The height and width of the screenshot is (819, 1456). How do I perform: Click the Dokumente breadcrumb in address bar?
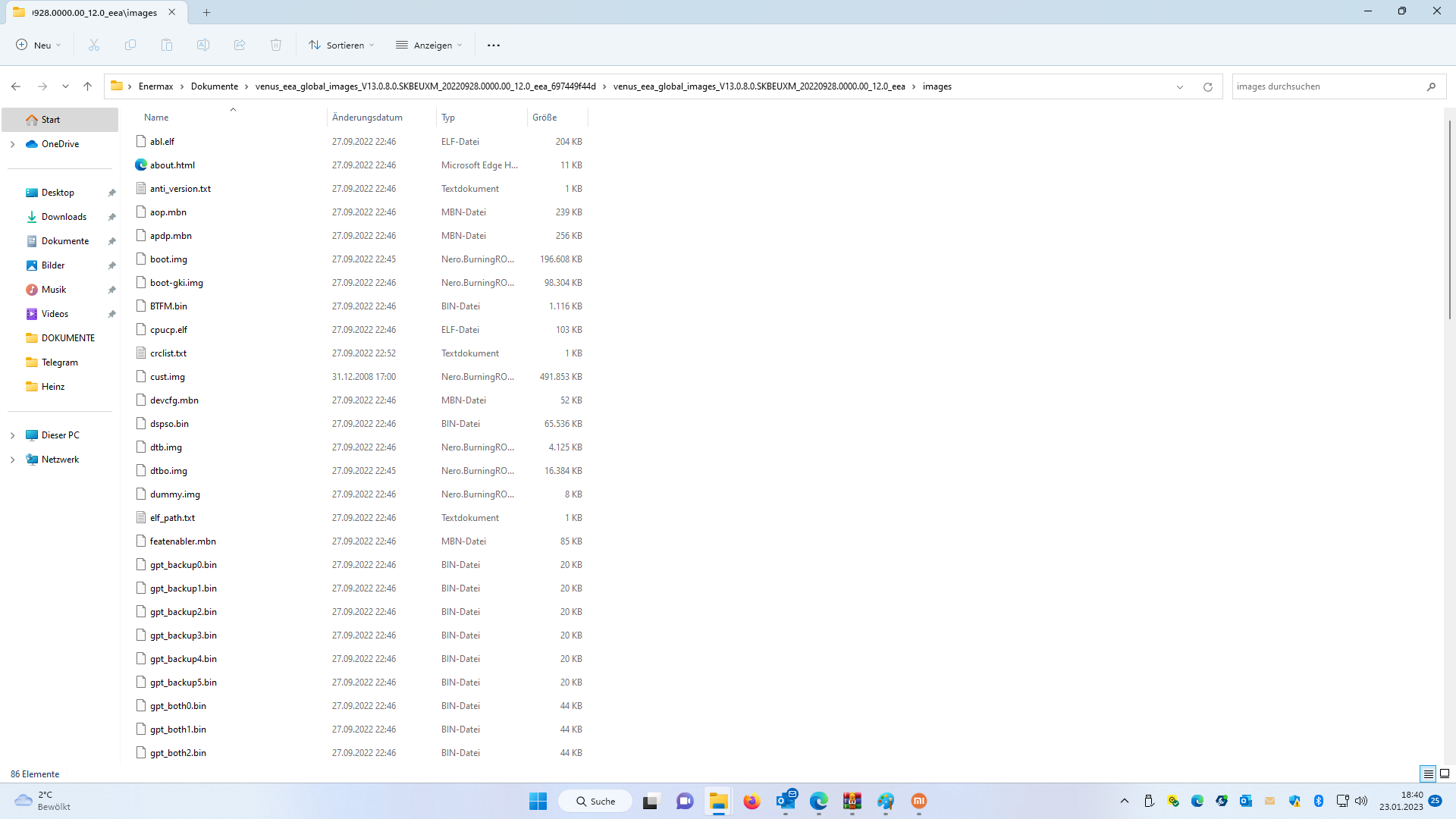215,86
